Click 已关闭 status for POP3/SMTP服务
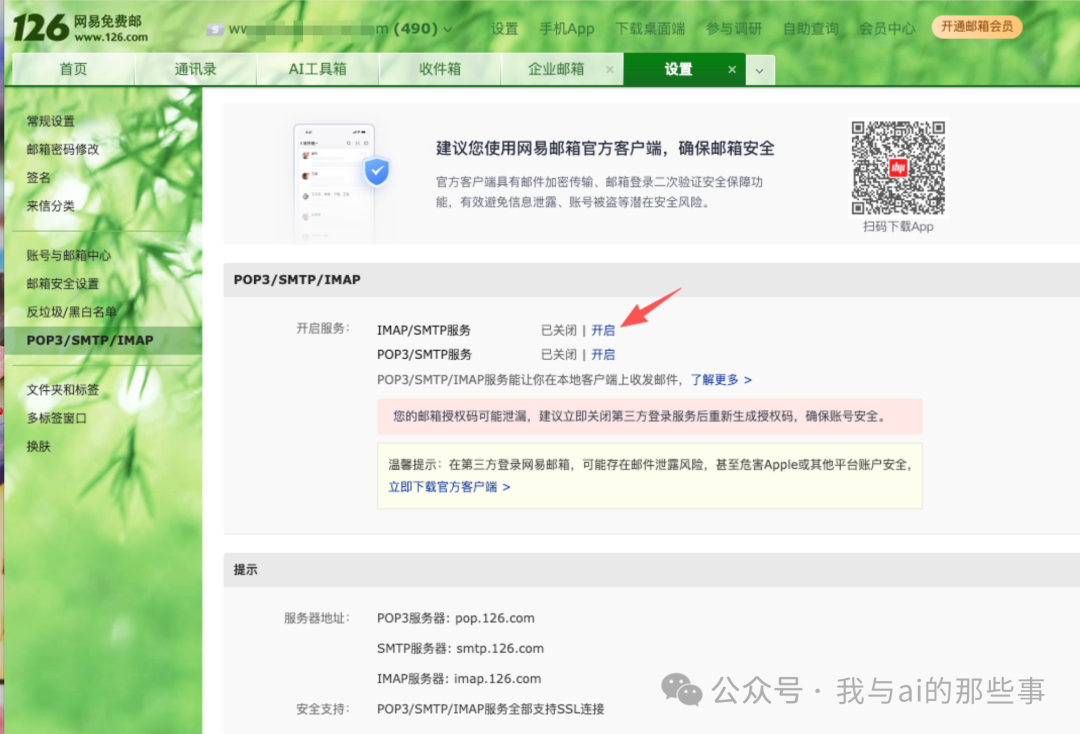Screen dimensions: 1080x734 559,355
